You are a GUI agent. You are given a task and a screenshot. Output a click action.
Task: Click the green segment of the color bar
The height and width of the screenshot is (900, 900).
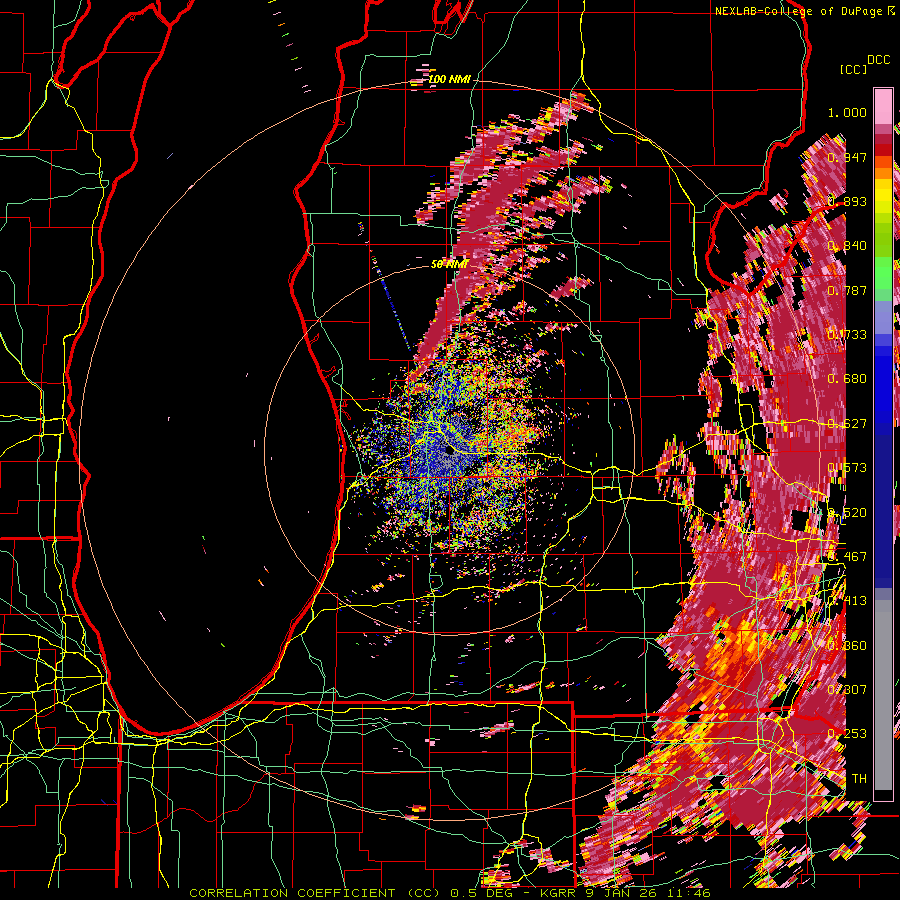[883, 278]
